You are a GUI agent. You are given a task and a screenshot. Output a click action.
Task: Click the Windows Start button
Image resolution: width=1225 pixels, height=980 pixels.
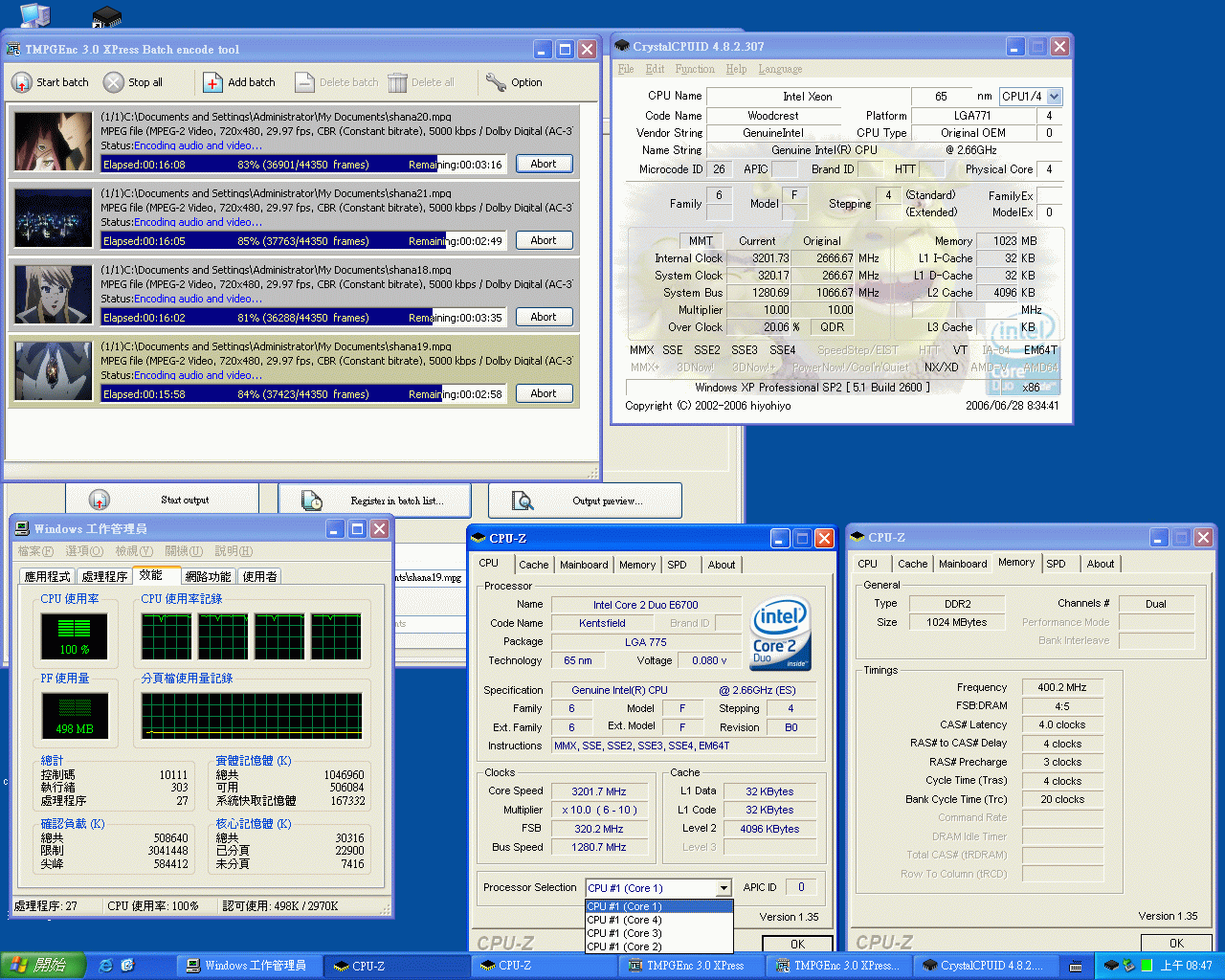point(42,965)
